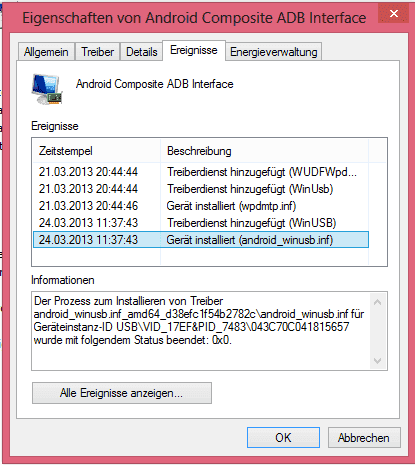The height and width of the screenshot is (465, 415).
Task: Select the WinUSB event at 11:37:43
Action: (201, 223)
